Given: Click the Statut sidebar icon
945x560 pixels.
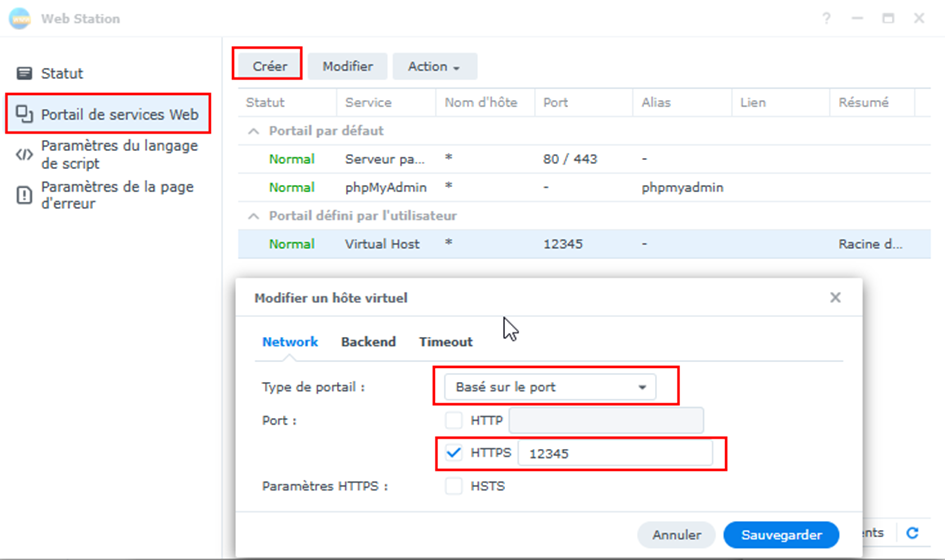Looking at the screenshot, I should click(x=25, y=74).
